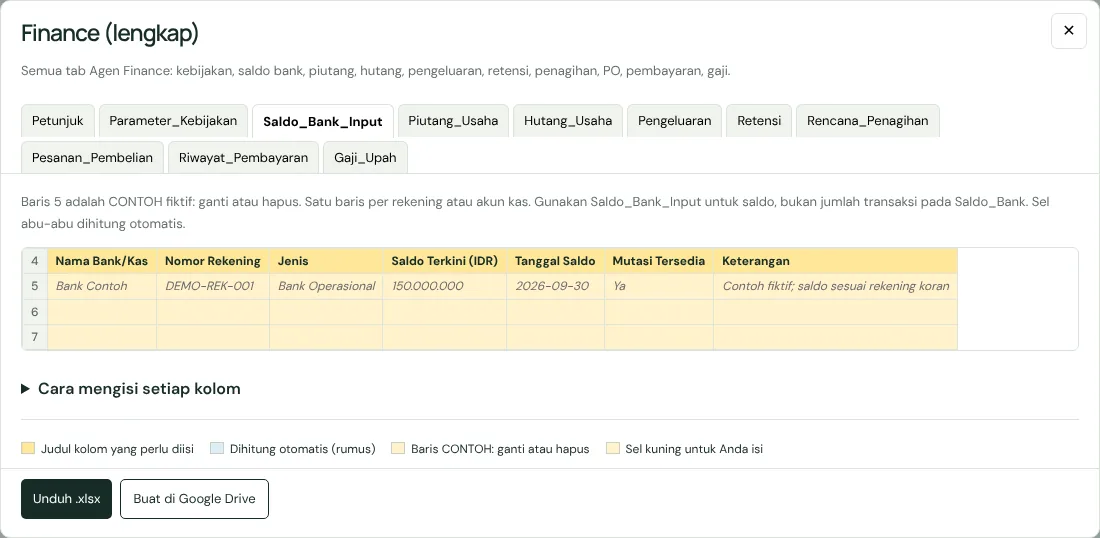1100x538 pixels.
Task: Expand the 'Cara mengisi setiap kolom' section
Action: point(130,389)
